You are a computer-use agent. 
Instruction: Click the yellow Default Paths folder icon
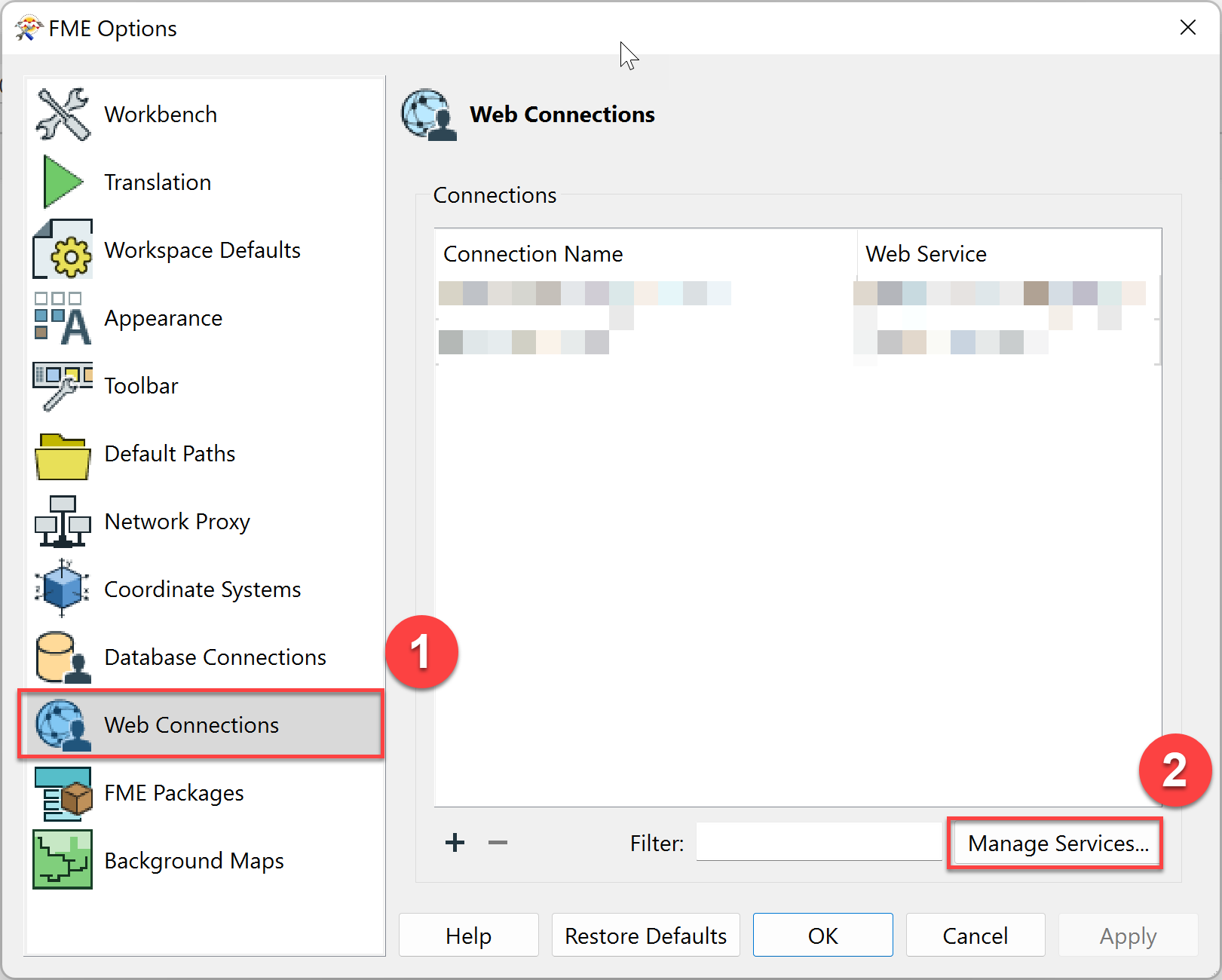(x=63, y=456)
